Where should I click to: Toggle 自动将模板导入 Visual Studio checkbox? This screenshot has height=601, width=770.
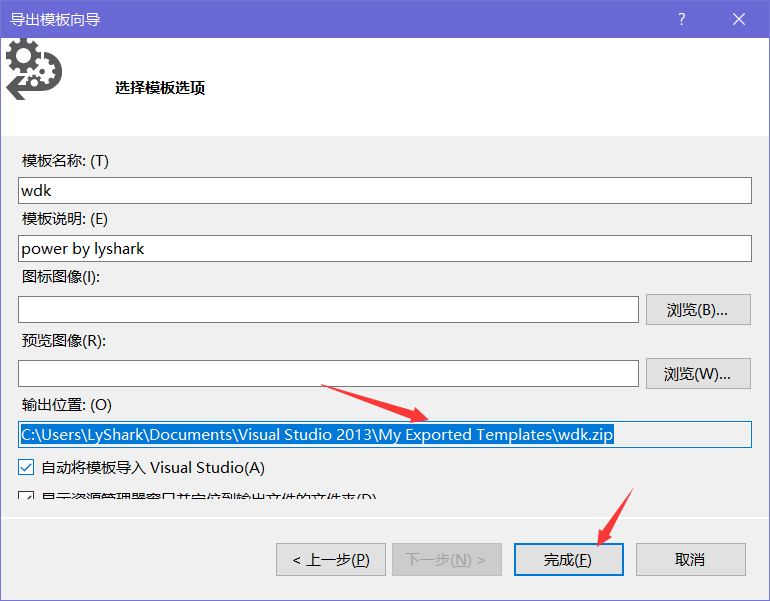[26, 467]
